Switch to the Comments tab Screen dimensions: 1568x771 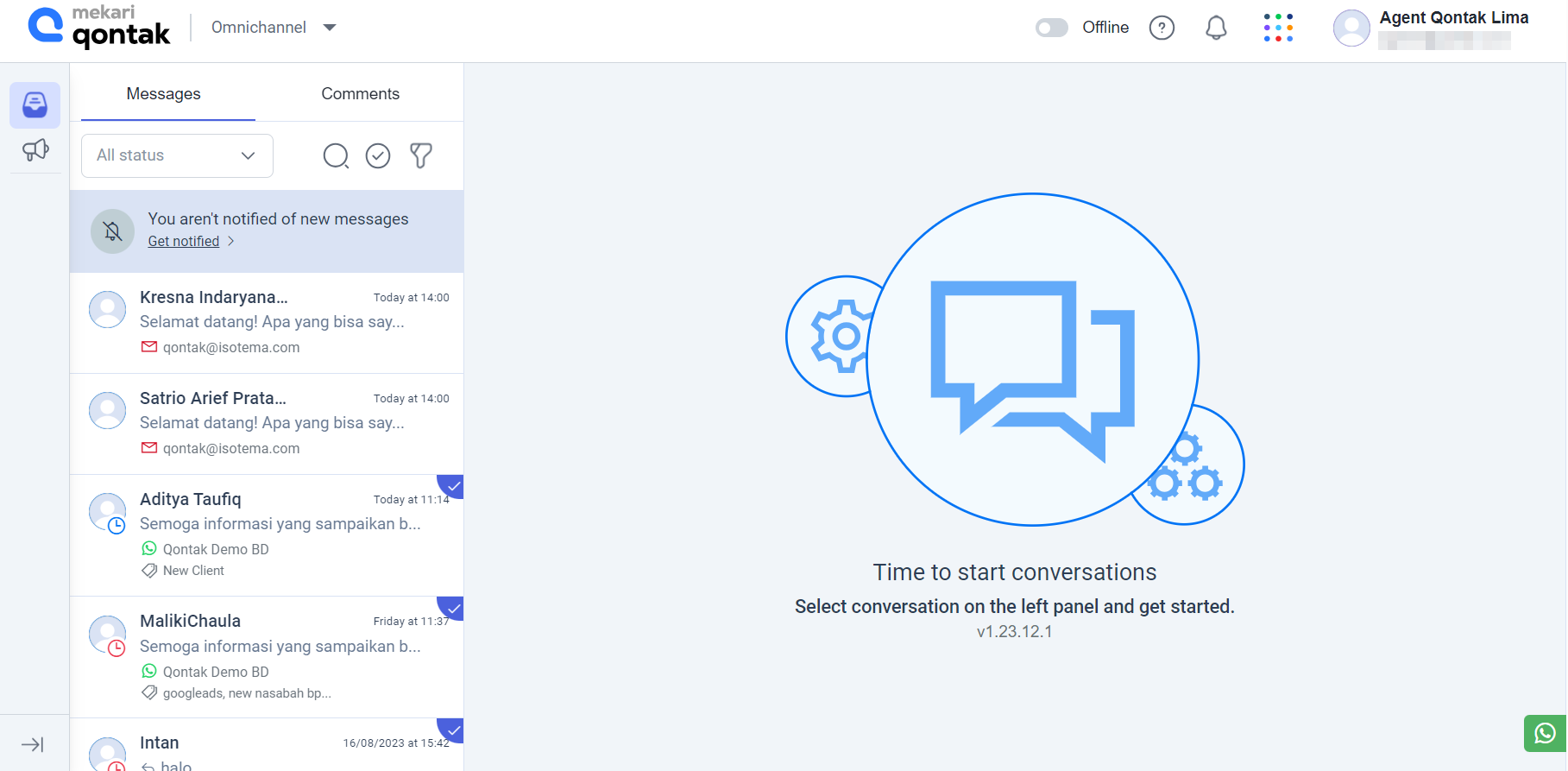(x=360, y=94)
